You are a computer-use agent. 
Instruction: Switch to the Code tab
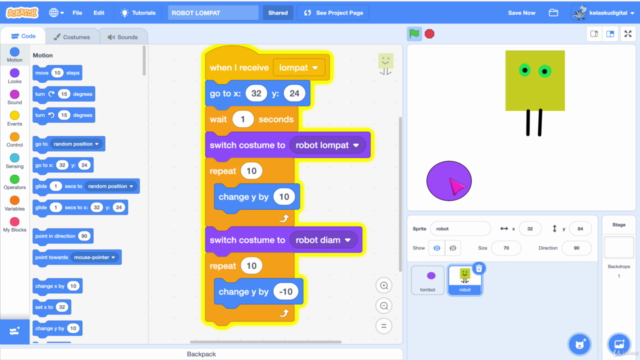[23, 36]
